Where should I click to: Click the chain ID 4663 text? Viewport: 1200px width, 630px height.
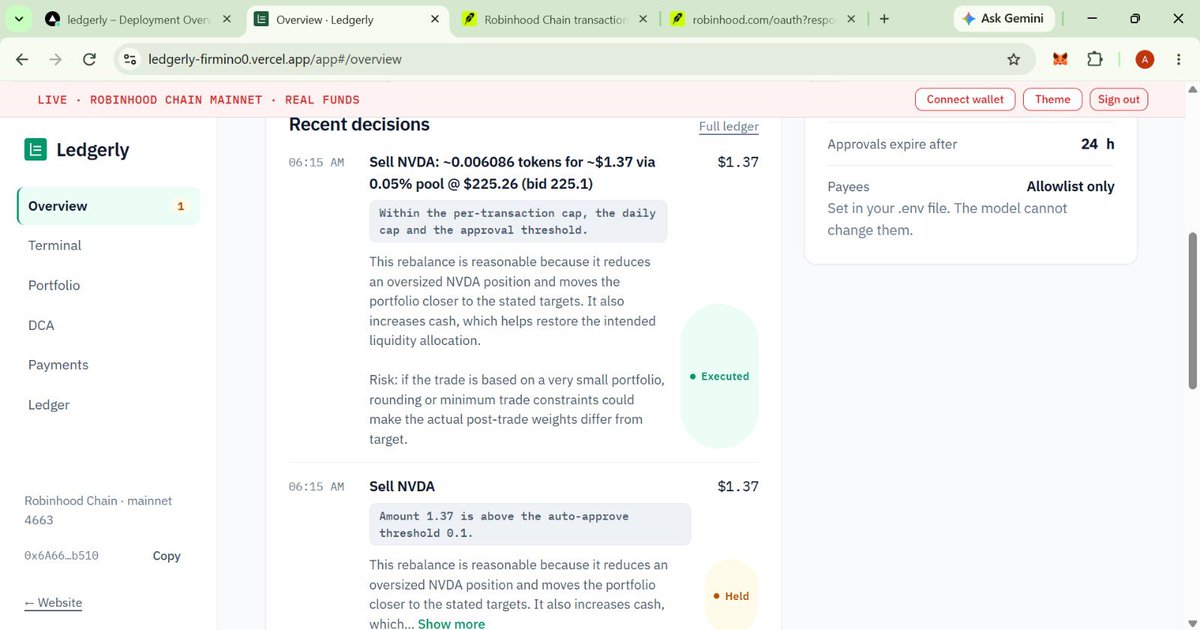tap(39, 520)
